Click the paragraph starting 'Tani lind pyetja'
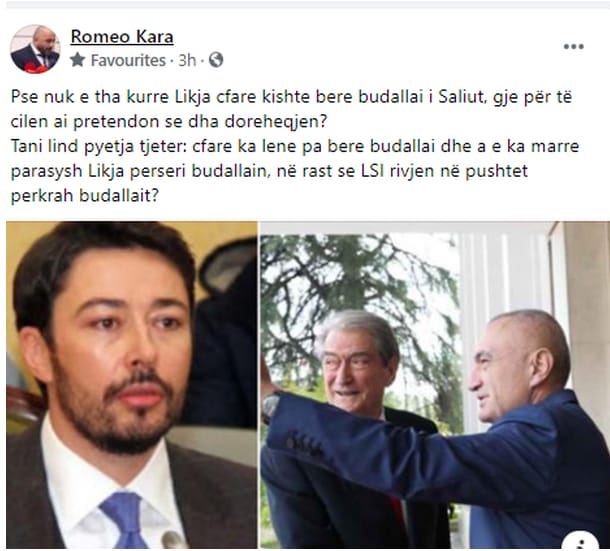The image size is (610, 551). point(295,171)
